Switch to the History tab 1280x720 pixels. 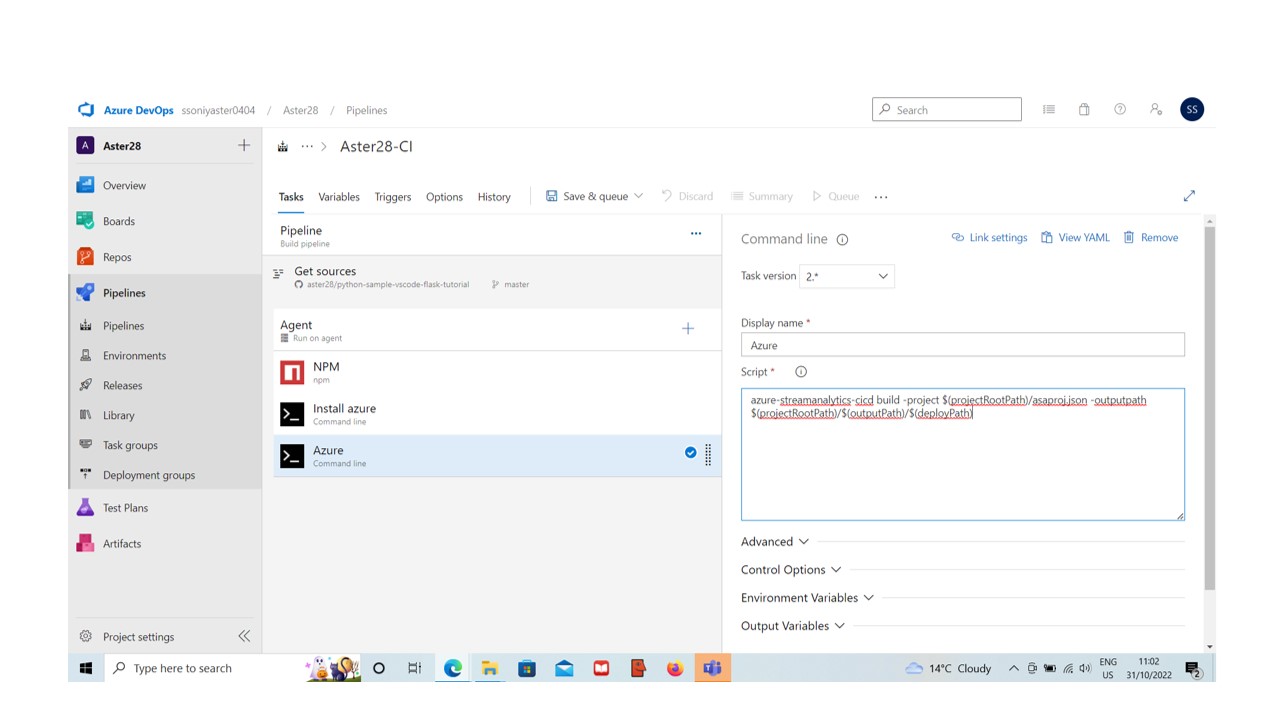point(494,197)
